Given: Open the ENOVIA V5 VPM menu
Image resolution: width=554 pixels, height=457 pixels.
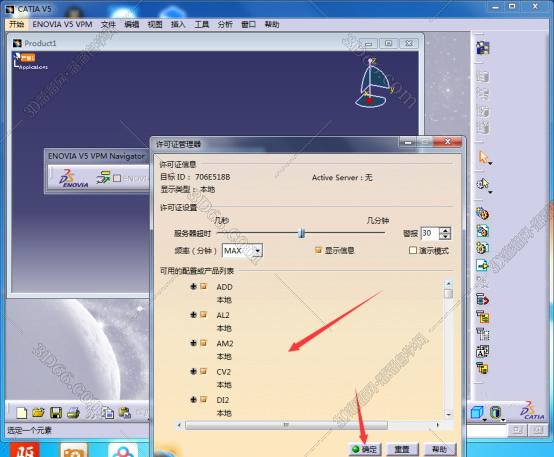Looking at the screenshot, I should coord(63,24).
